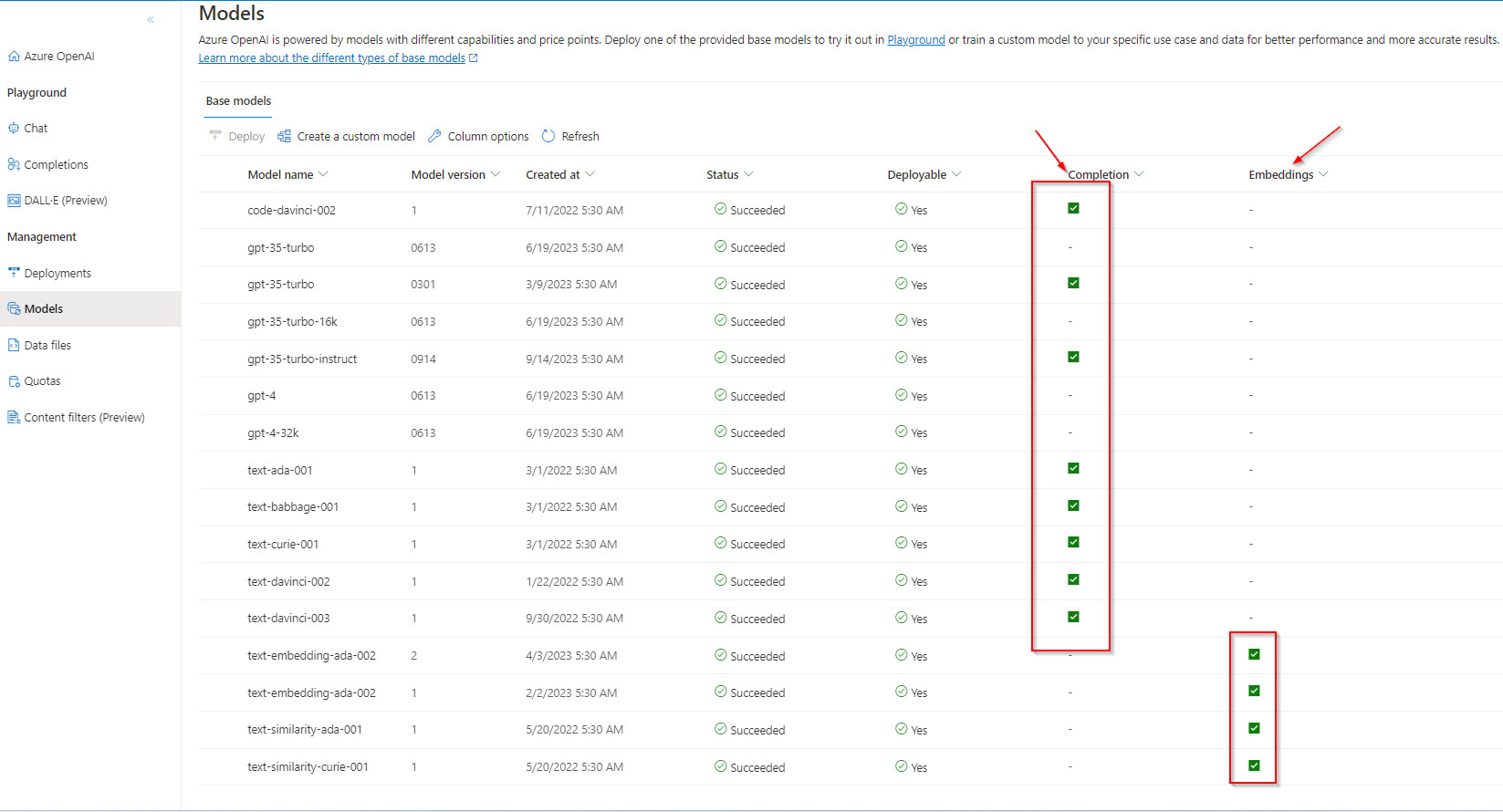Click the external link icon after Learn more

tap(474, 58)
